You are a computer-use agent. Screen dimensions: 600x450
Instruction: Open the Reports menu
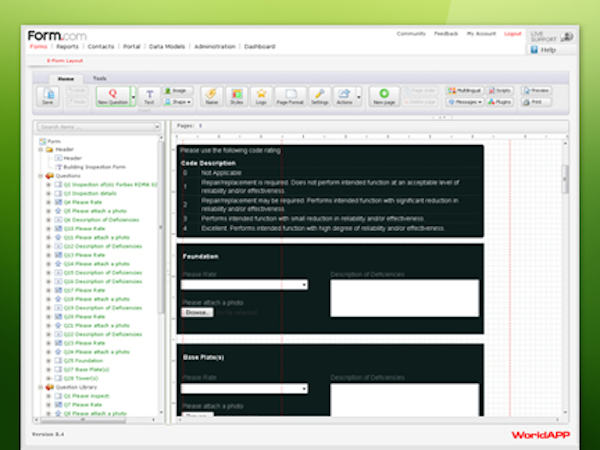coord(67,46)
